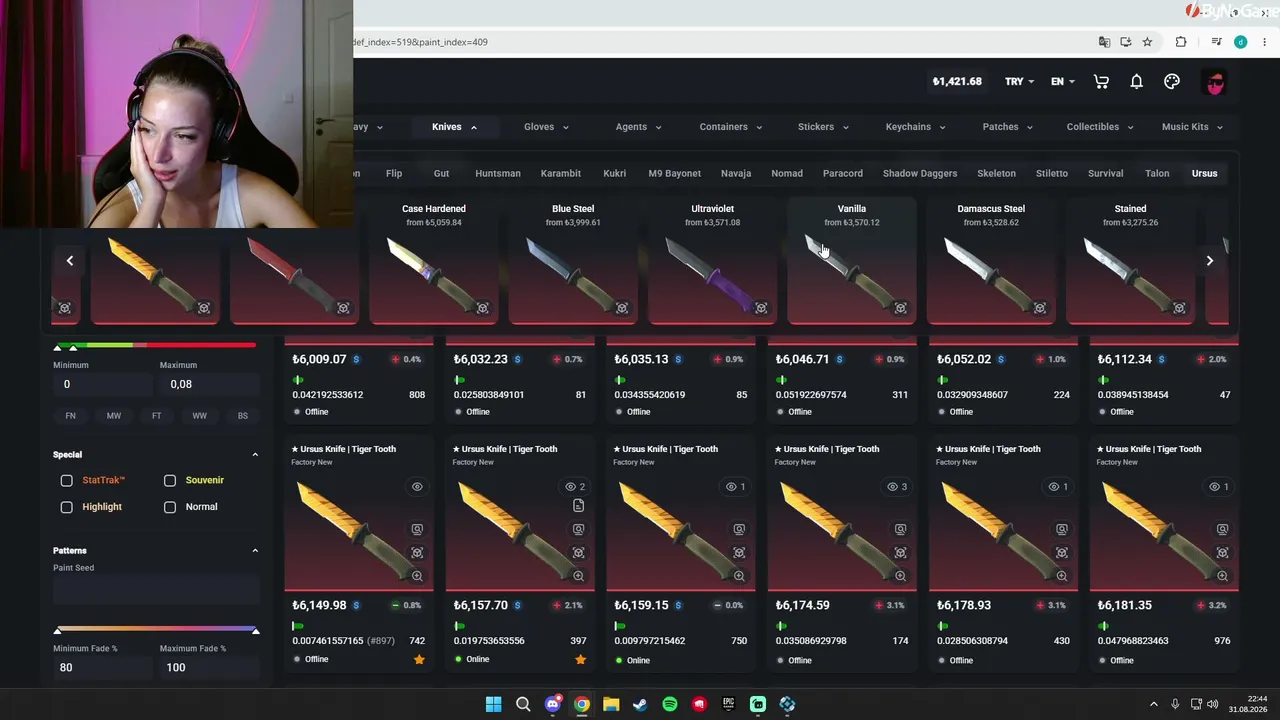This screenshot has width=1280, height=720.
Task: Collapse the Patterns filter section
Action: click(x=255, y=551)
